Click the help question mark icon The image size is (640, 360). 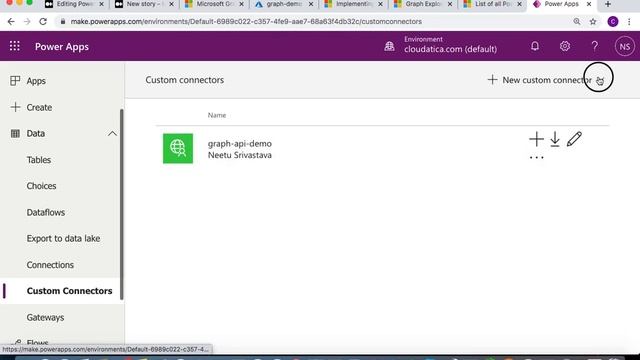tap(594, 46)
